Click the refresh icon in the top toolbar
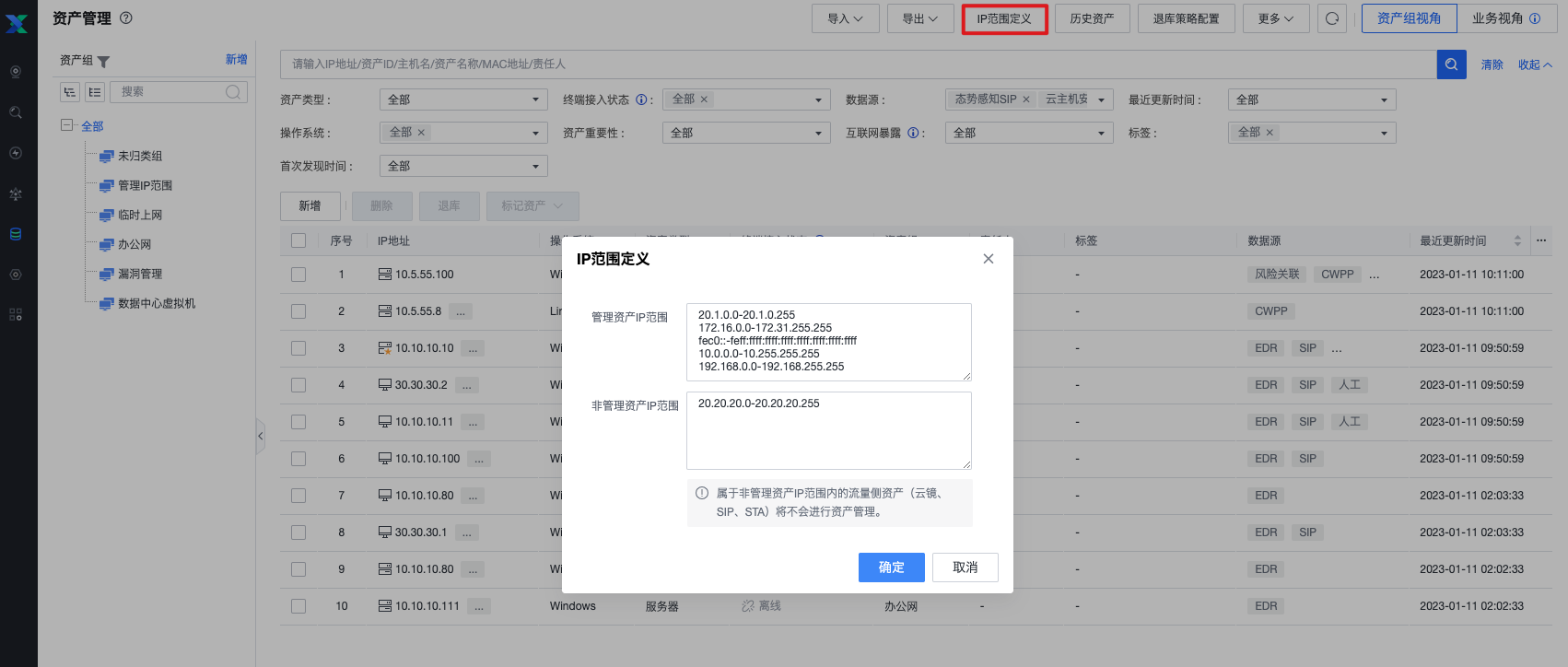Screen dimensions: 1568x667 pos(1332,18)
